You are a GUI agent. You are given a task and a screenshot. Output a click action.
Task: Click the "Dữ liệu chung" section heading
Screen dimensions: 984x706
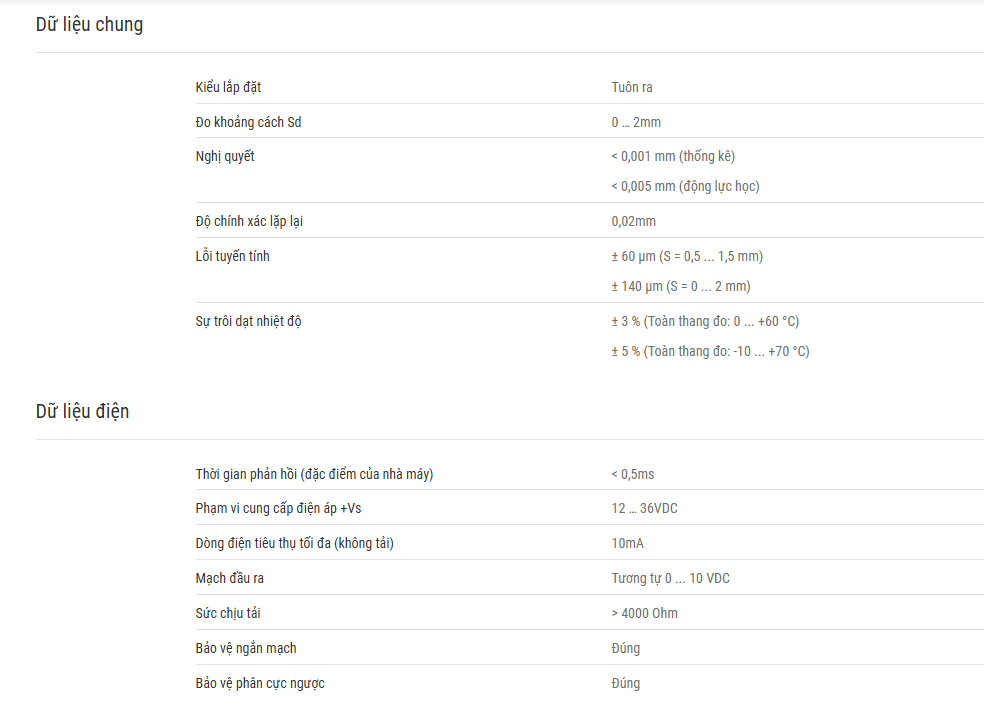(x=89, y=24)
